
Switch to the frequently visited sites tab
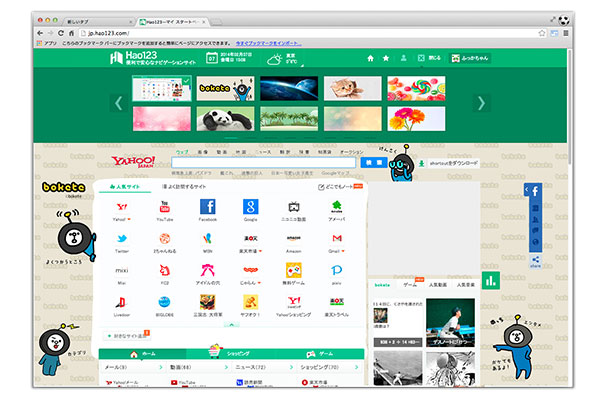pyautogui.click(x=184, y=187)
